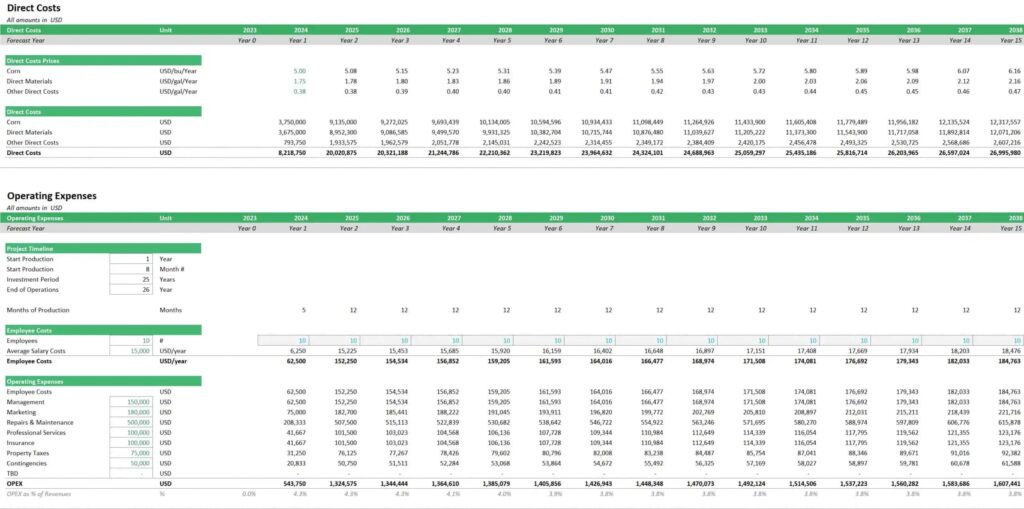Click the 'Months of Production' row label
This screenshot has width=1024, height=509.
(38, 310)
